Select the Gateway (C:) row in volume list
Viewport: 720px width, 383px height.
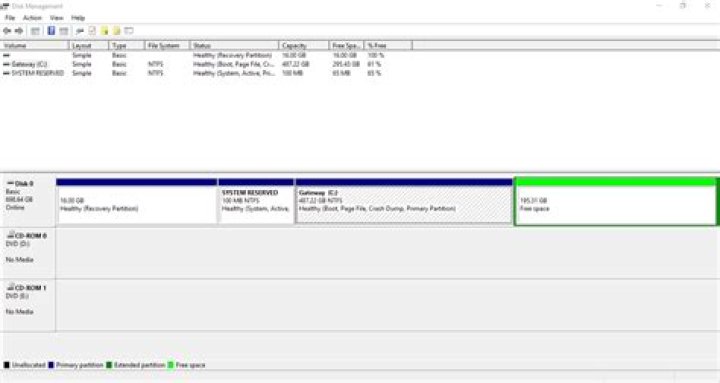207,64
